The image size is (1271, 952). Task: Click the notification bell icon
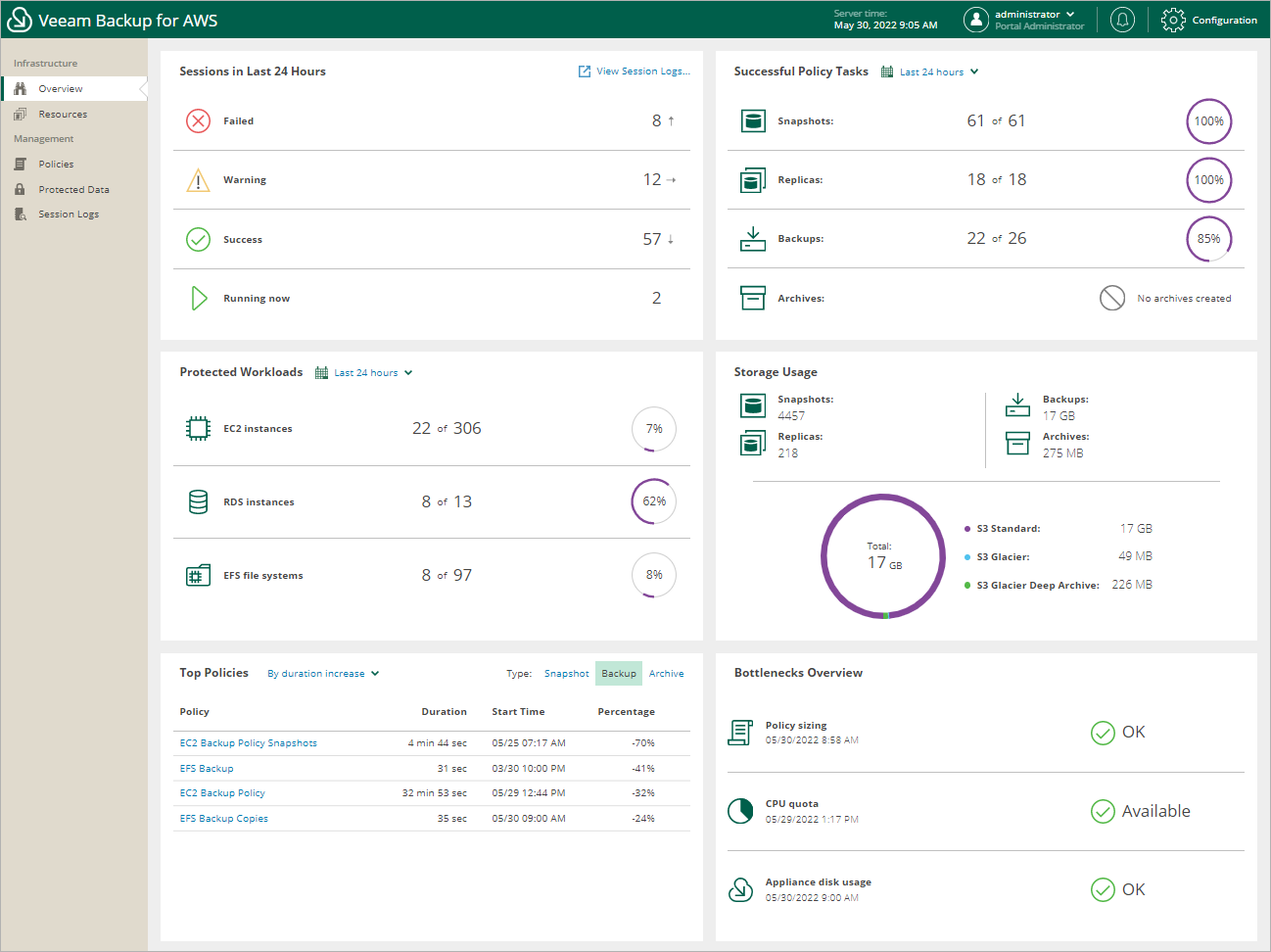pyautogui.click(x=1122, y=20)
